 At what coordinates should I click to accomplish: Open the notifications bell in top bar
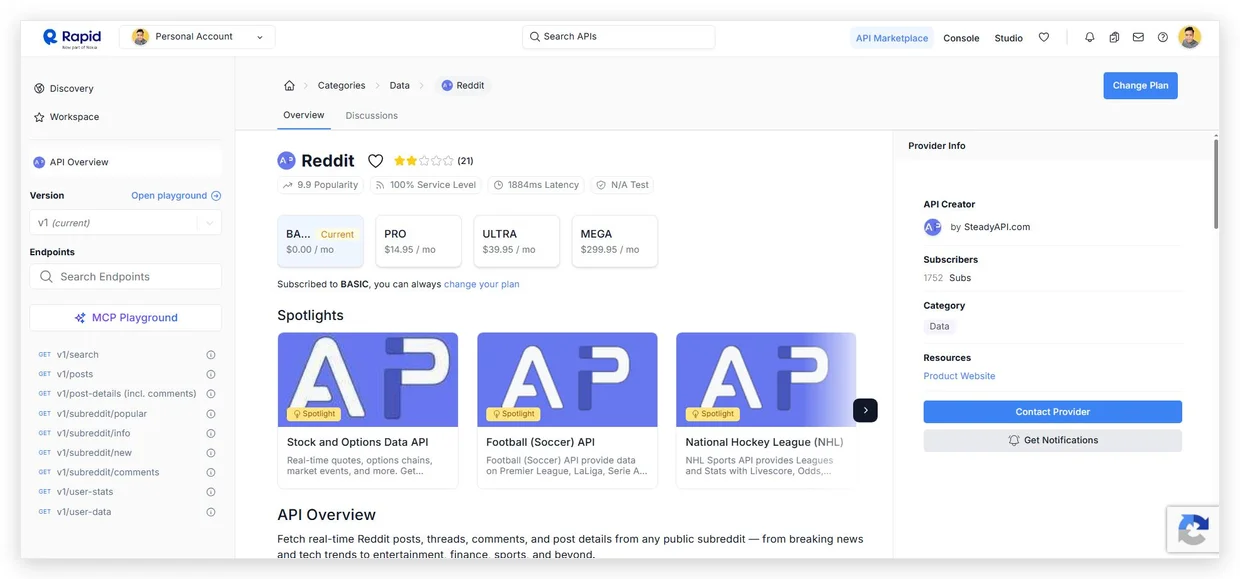pyautogui.click(x=1090, y=37)
